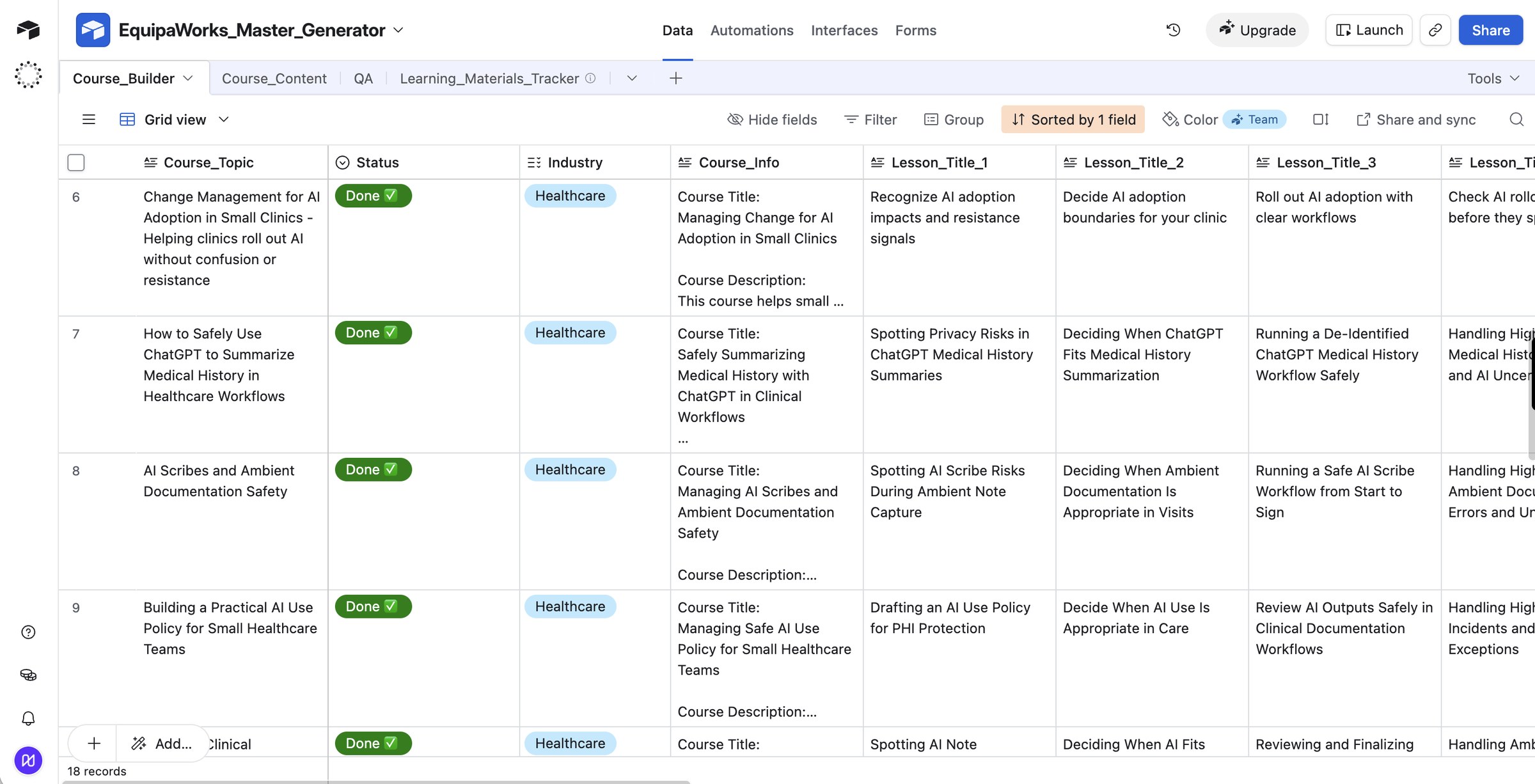This screenshot has height=784, width=1535.
Task: Click the Airtable home logo icon
Action: pos(28,29)
